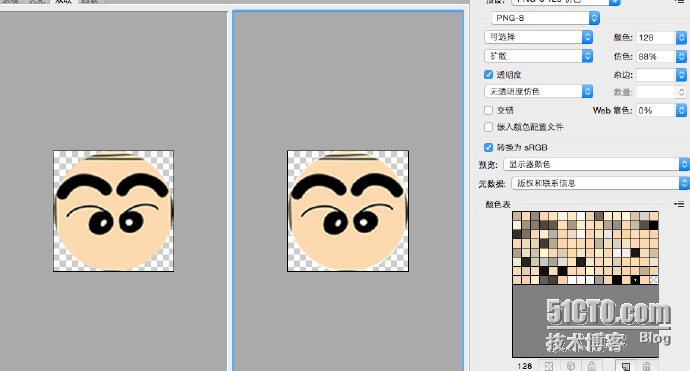Click the Web 靠色 0% value field
Screen dimensions: 690x371
click(x=656, y=110)
